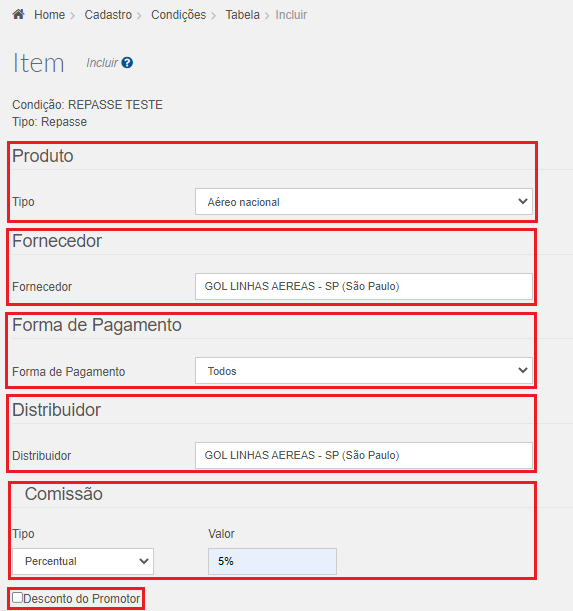Focus the Distribuidor input with GOL LINHAS AEREAS

click(364, 456)
